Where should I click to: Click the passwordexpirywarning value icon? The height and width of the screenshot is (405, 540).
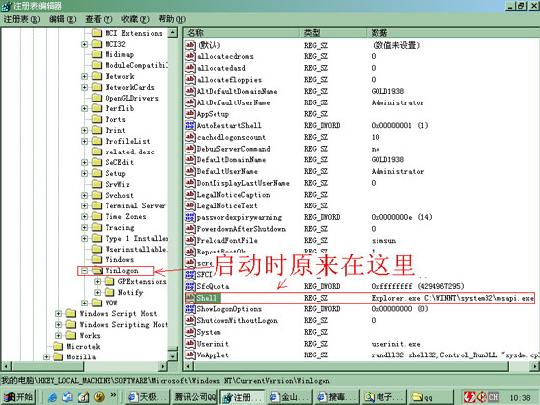(x=190, y=217)
